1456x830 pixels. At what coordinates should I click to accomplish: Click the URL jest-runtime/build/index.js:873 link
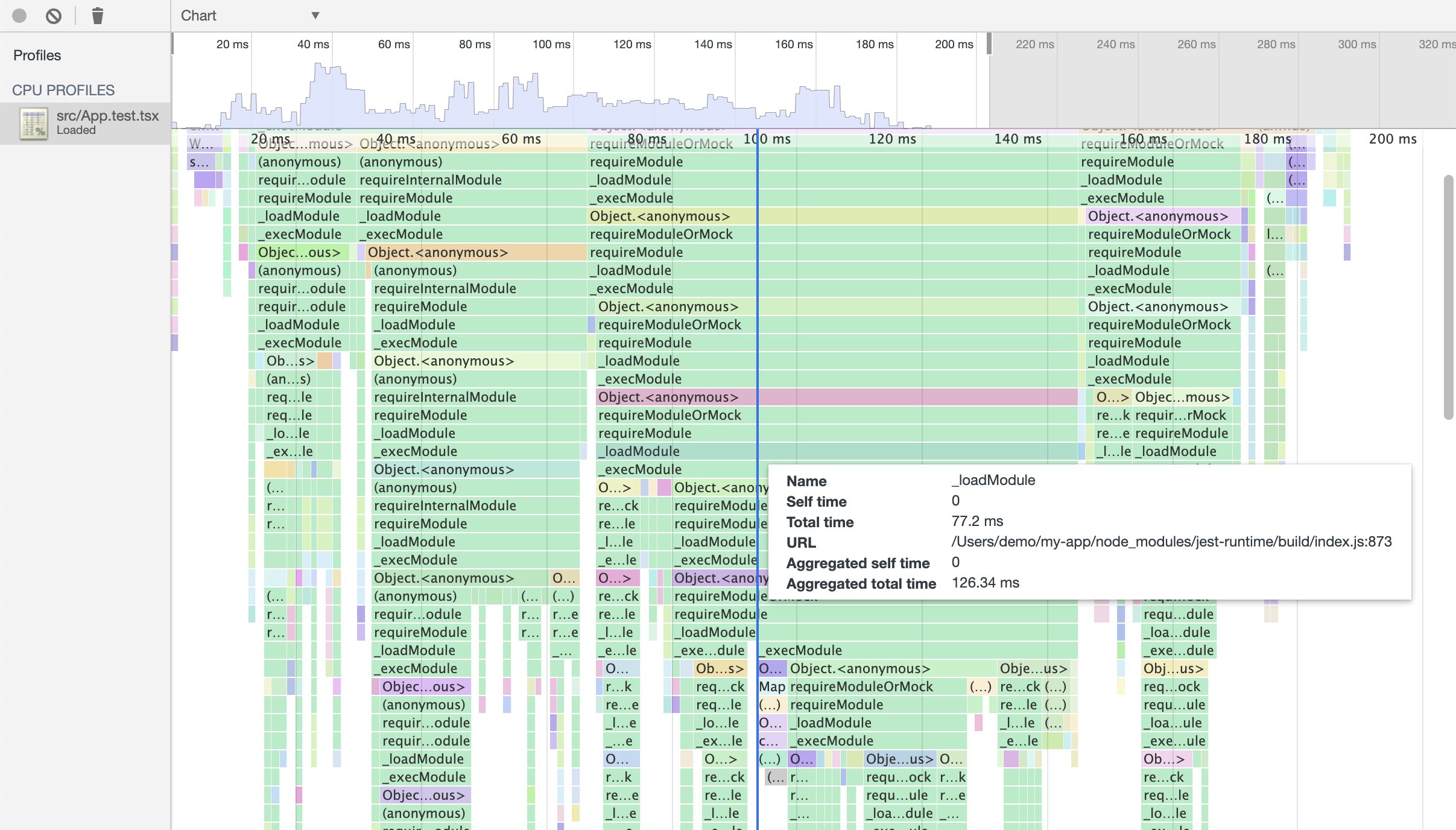pyautogui.click(x=1171, y=542)
